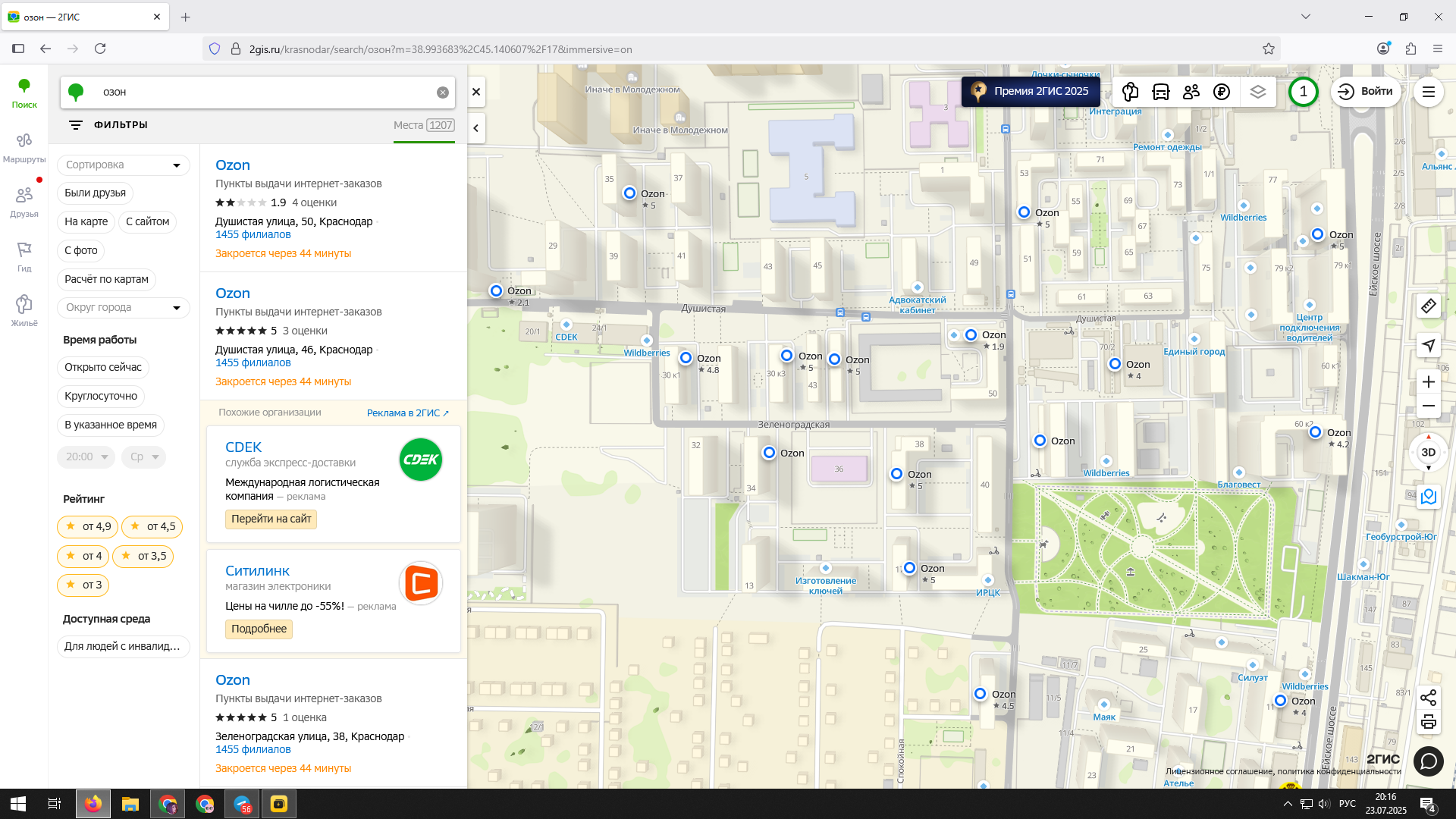Click the ruler measurement tool icon
This screenshot has height=819, width=1456.
point(1428,306)
